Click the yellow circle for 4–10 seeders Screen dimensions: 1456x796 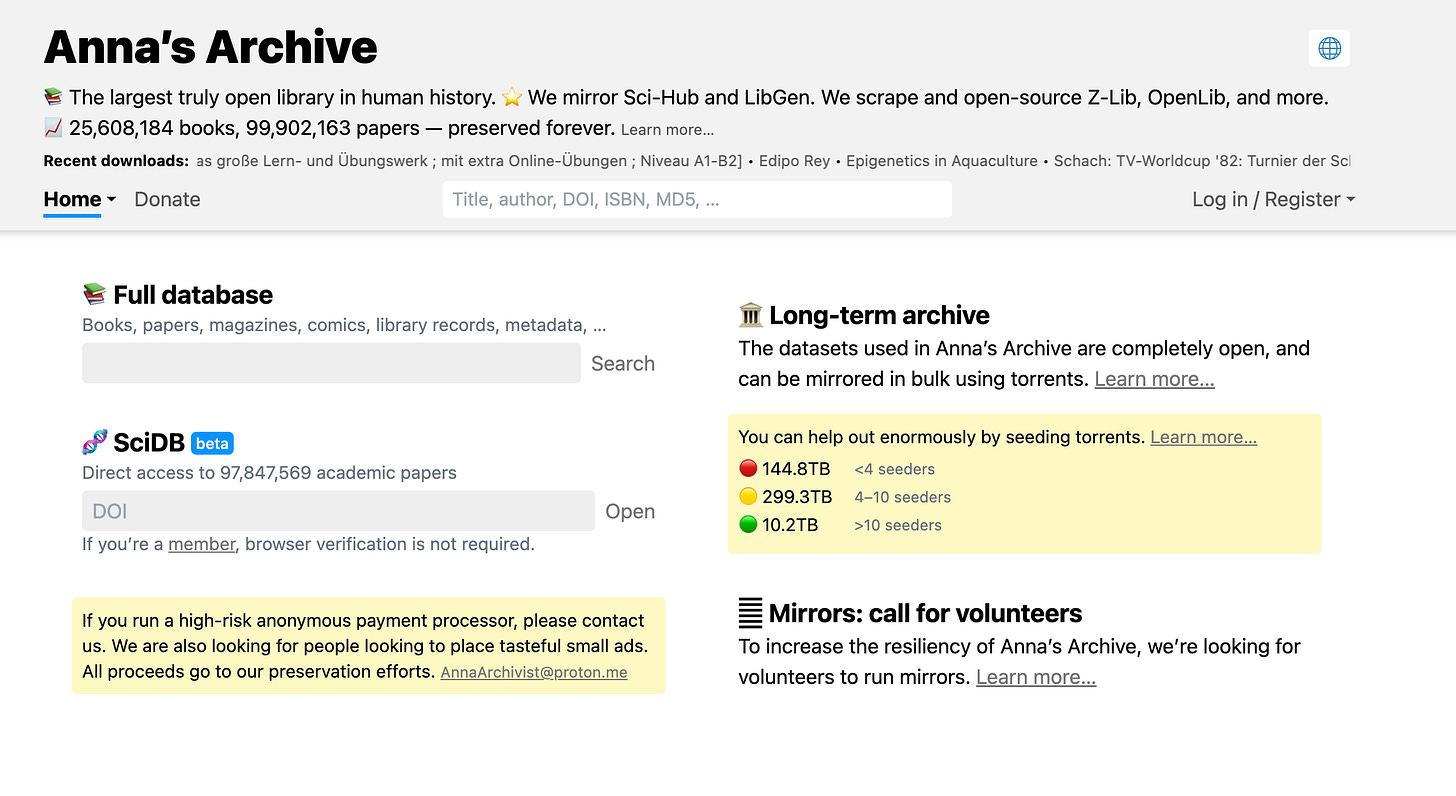748,497
